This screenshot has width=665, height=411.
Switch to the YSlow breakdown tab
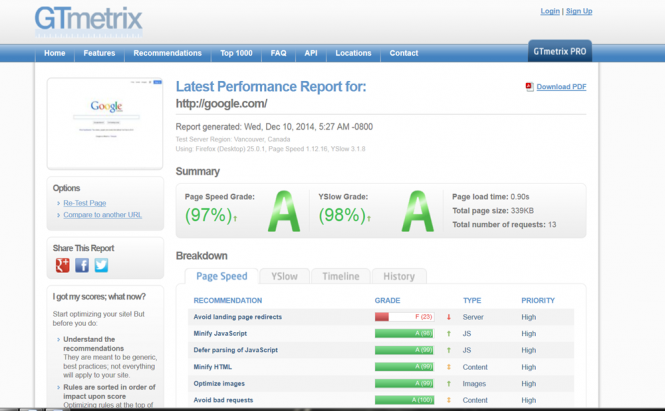tap(285, 277)
